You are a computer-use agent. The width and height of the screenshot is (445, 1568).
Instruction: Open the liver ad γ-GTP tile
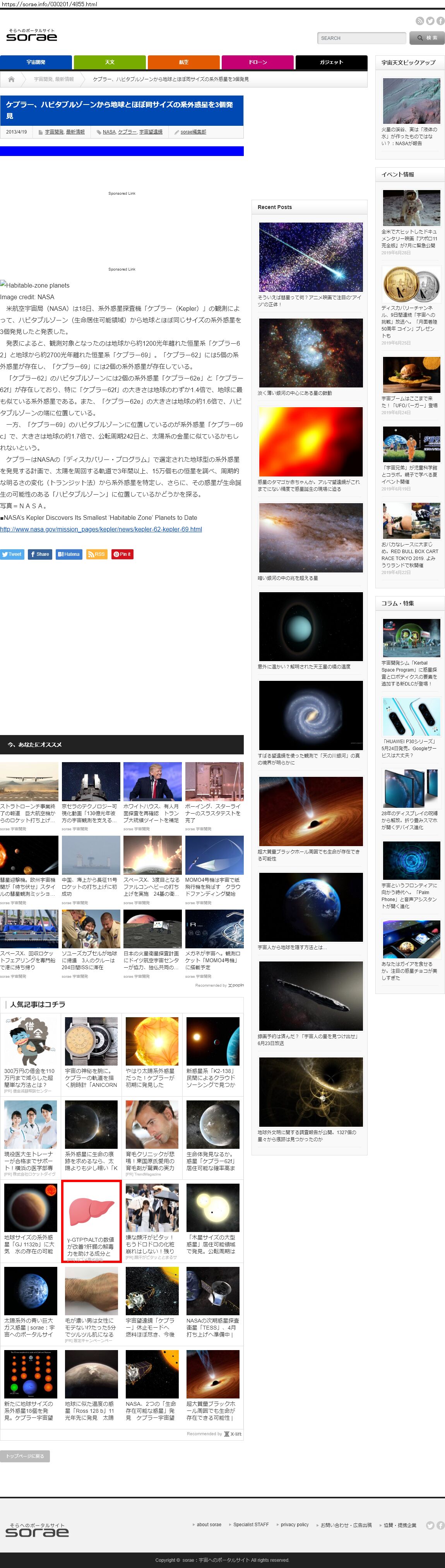pos(91,1222)
